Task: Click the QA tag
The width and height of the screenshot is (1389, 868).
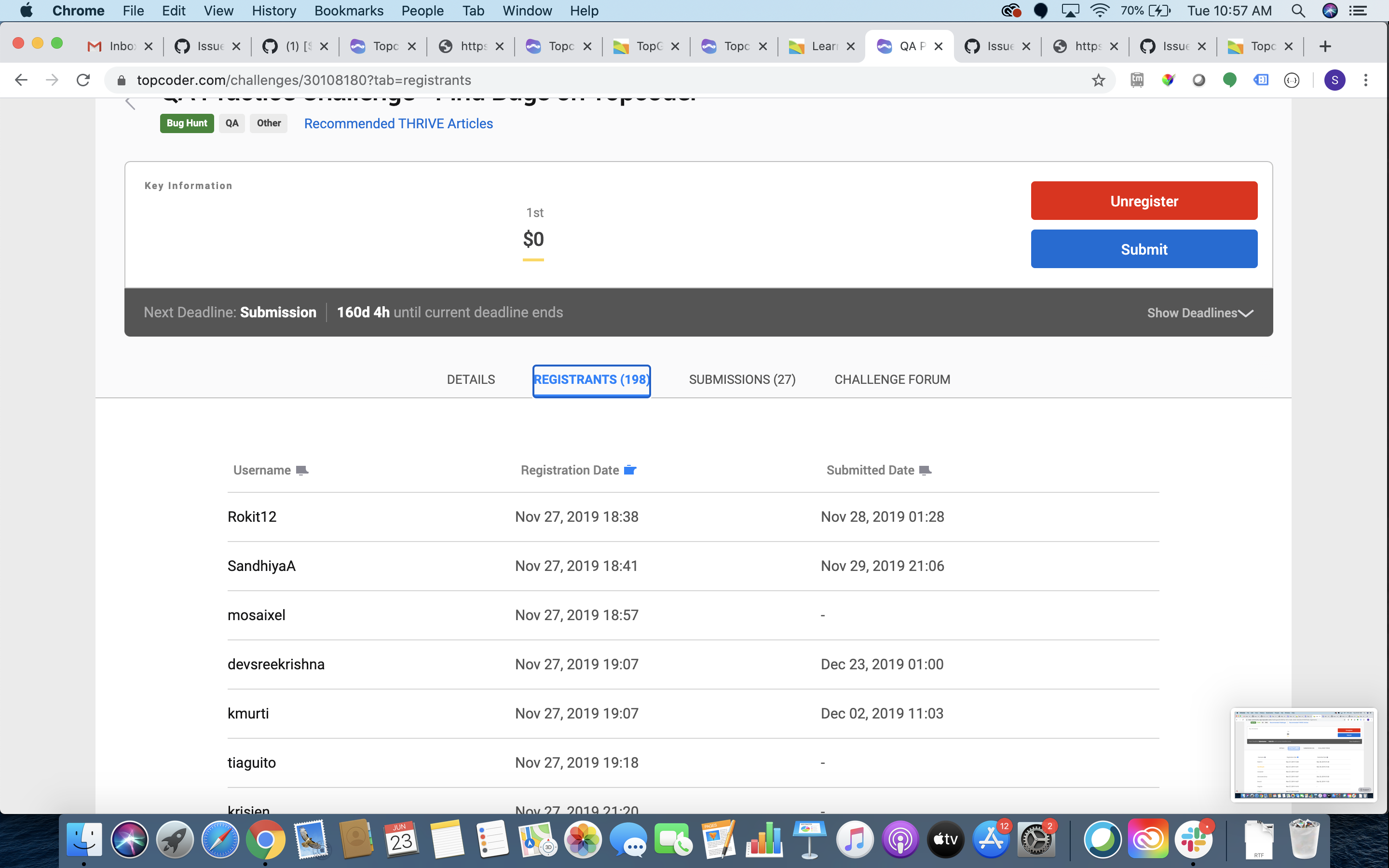Action: click(x=232, y=123)
